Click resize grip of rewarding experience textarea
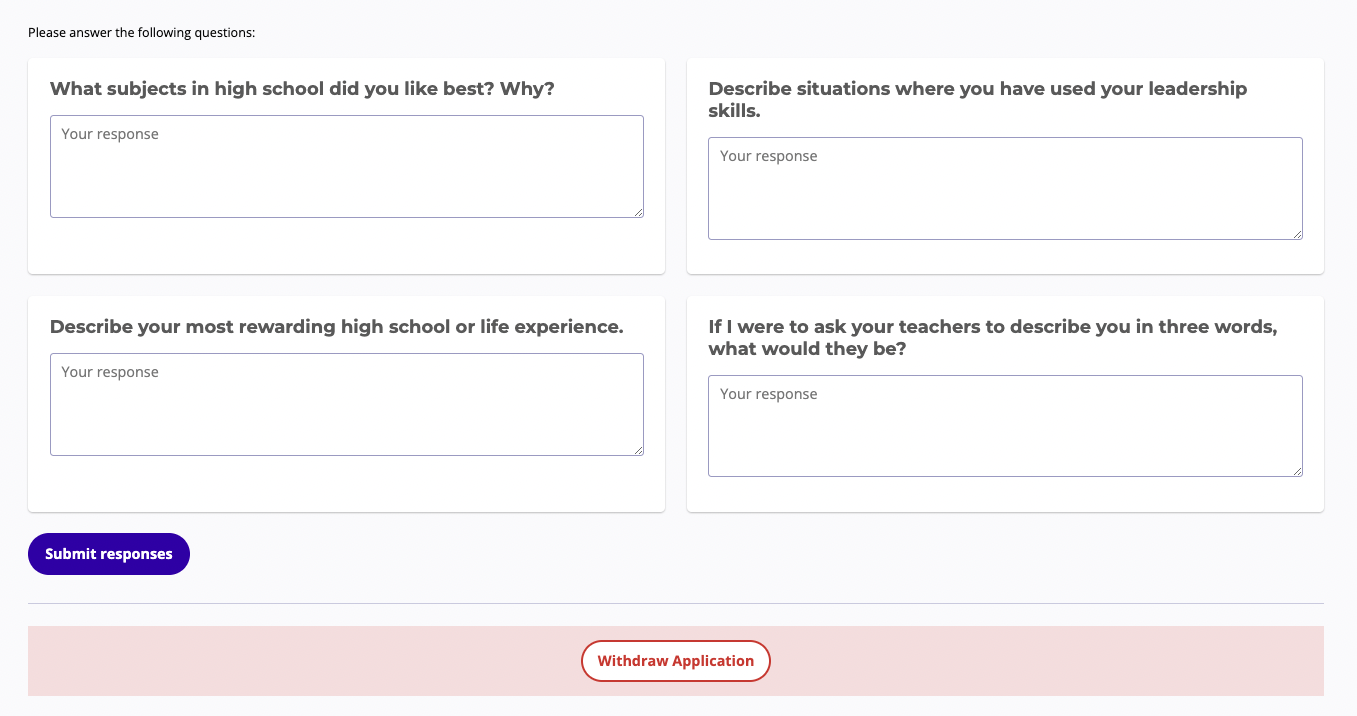The width and height of the screenshot is (1357, 716). tap(638, 450)
